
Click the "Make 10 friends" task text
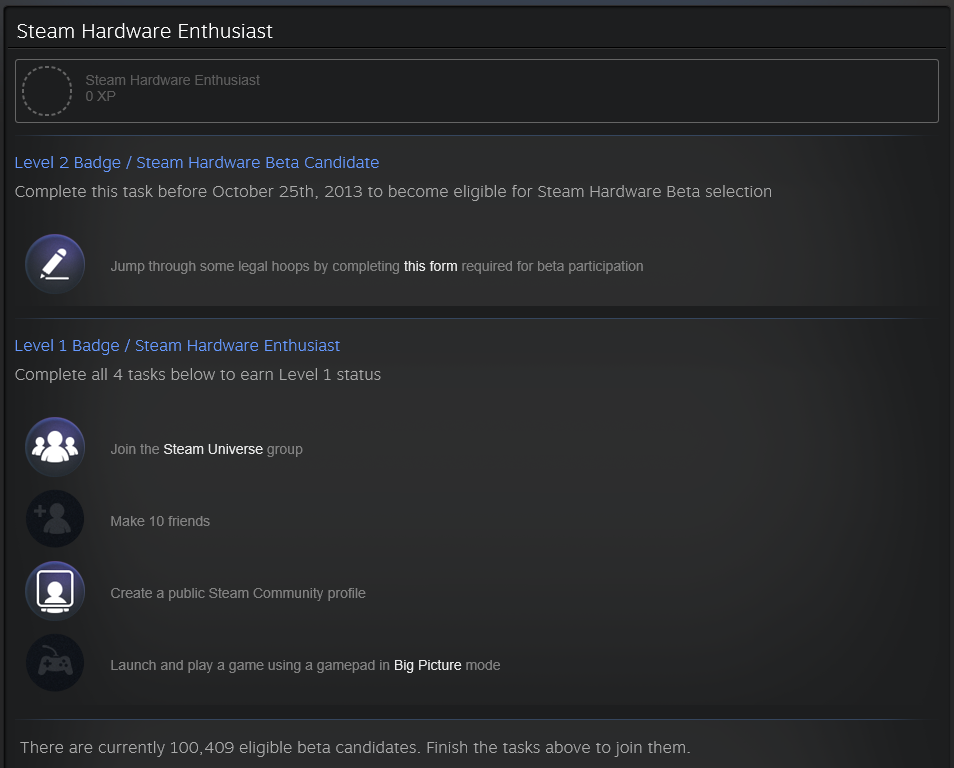160,521
